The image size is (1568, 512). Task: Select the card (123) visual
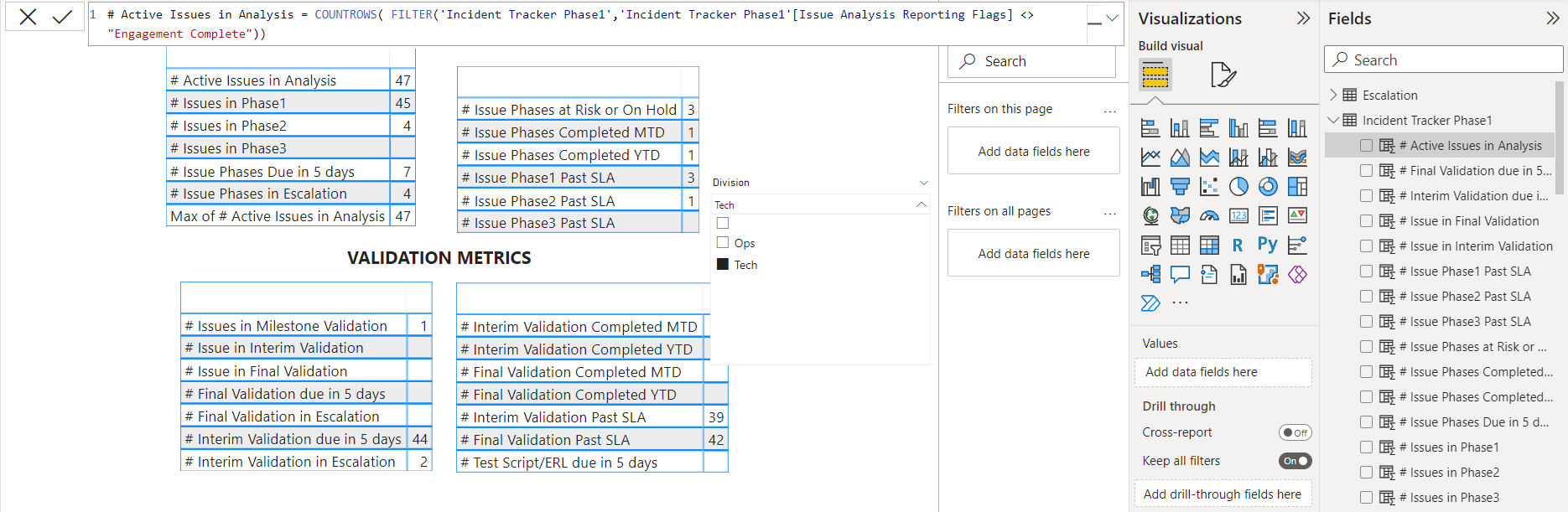click(x=1238, y=216)
